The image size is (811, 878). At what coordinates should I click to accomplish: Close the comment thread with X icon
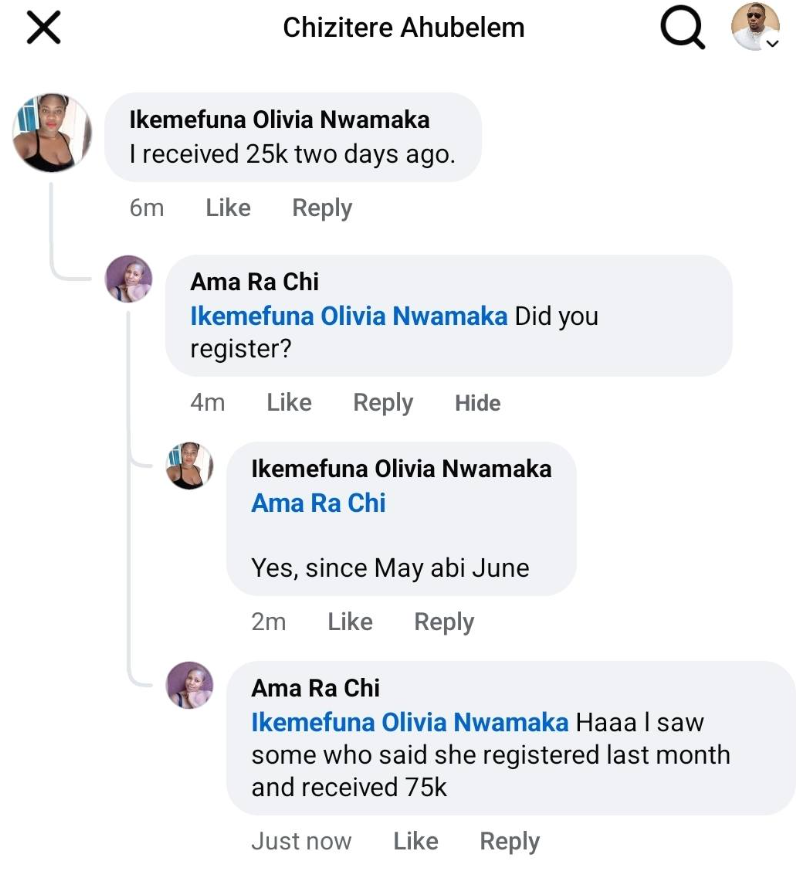point(43,28)
